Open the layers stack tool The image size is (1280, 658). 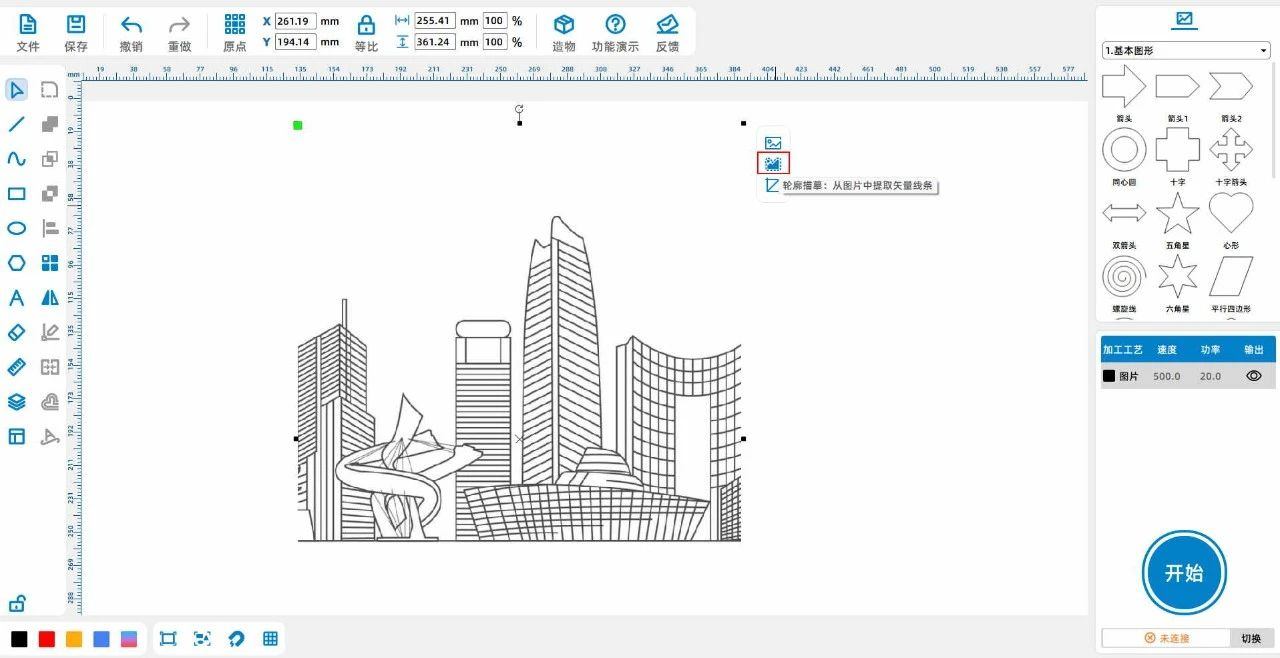pyautogui.click(x=17, y=402)
